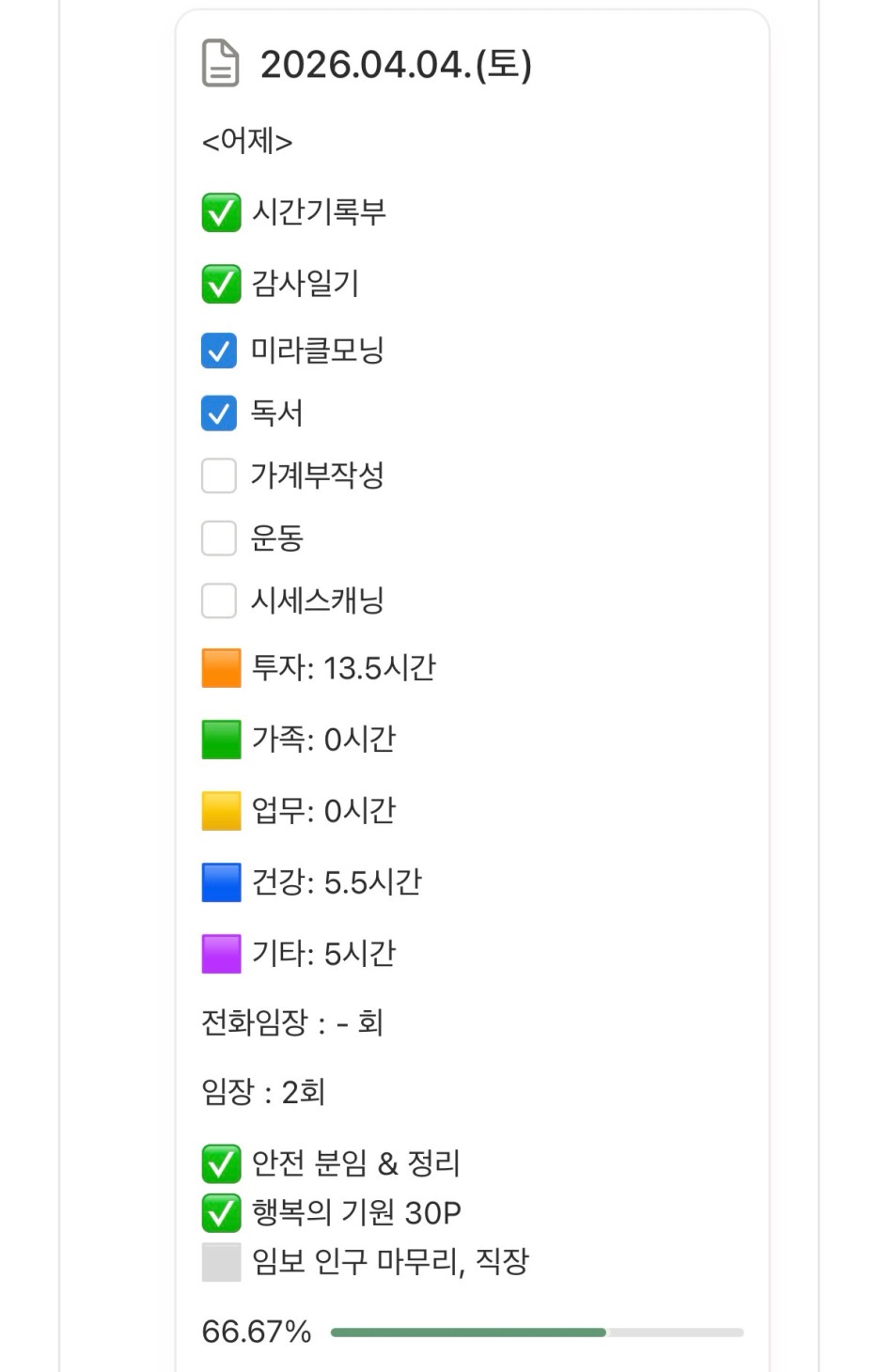This screenshot has height=1372, width=878.
Task: Enable the 시세스캐닝 checkbox
Action: tap(219, 600)
